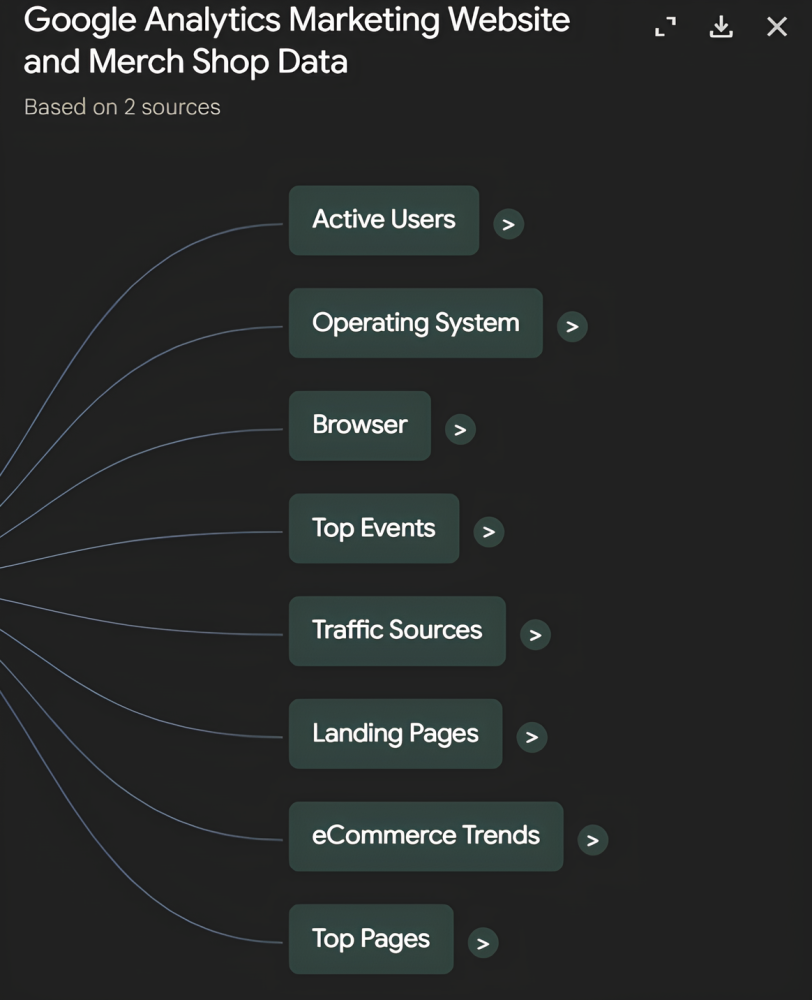Expand the Active Users node chevron

[x=508, y=224]
